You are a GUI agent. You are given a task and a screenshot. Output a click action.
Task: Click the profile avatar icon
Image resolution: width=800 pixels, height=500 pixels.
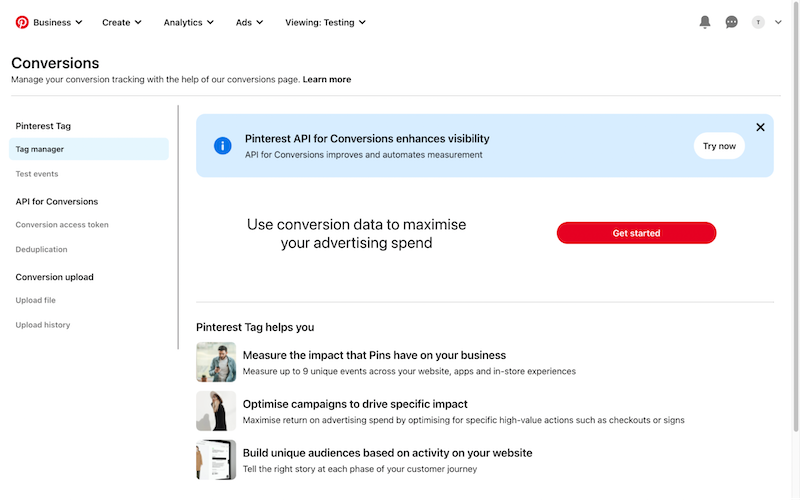click(758, 22)
